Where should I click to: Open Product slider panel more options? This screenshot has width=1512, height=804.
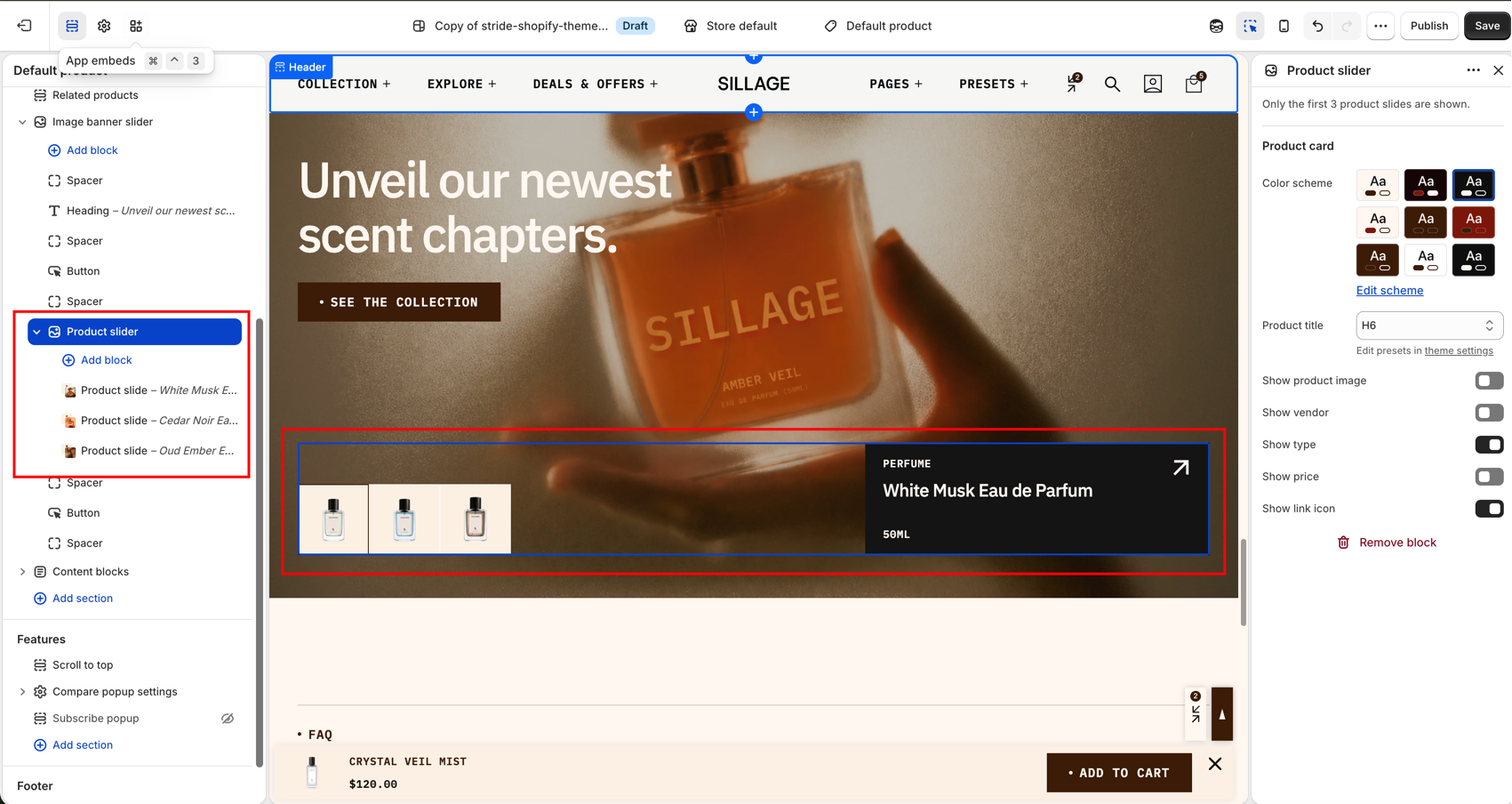pos(1473,70)
